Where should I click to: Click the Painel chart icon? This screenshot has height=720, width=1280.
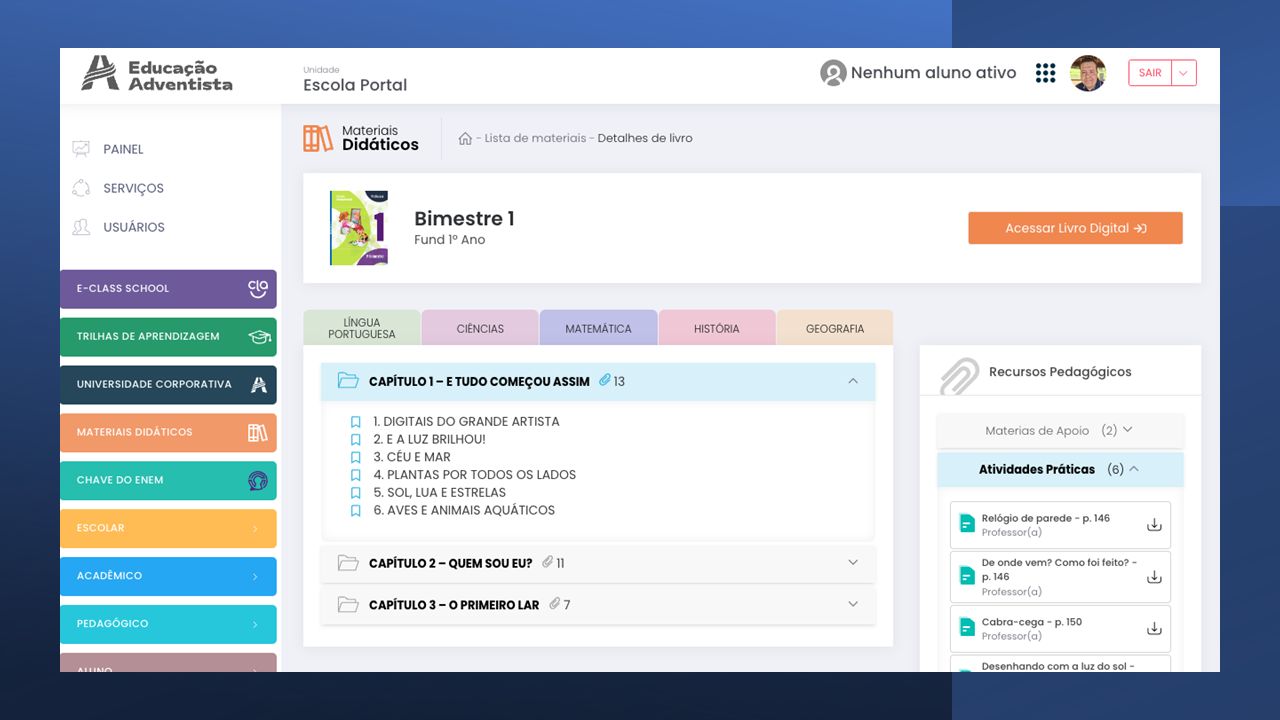tap(81, 149)
